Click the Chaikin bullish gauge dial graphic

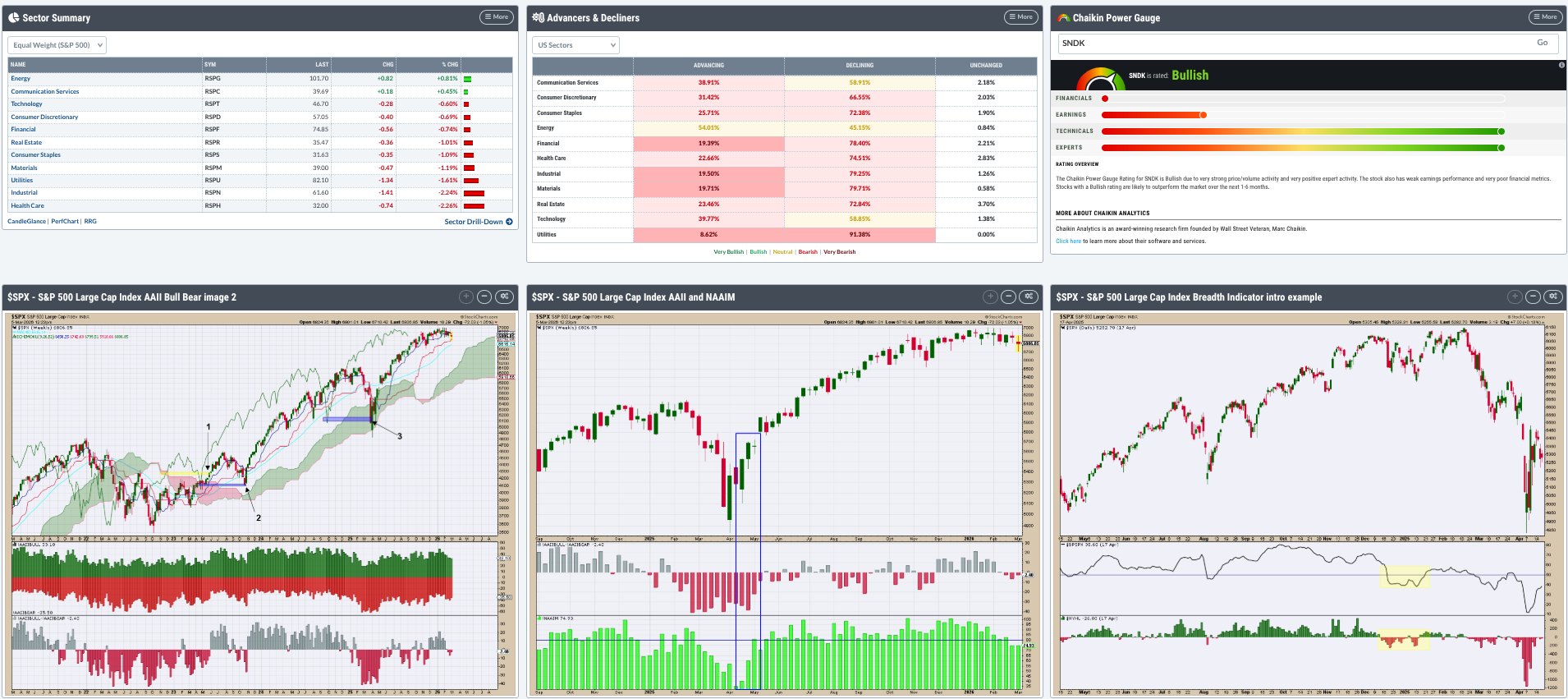tap(1100, 80)
